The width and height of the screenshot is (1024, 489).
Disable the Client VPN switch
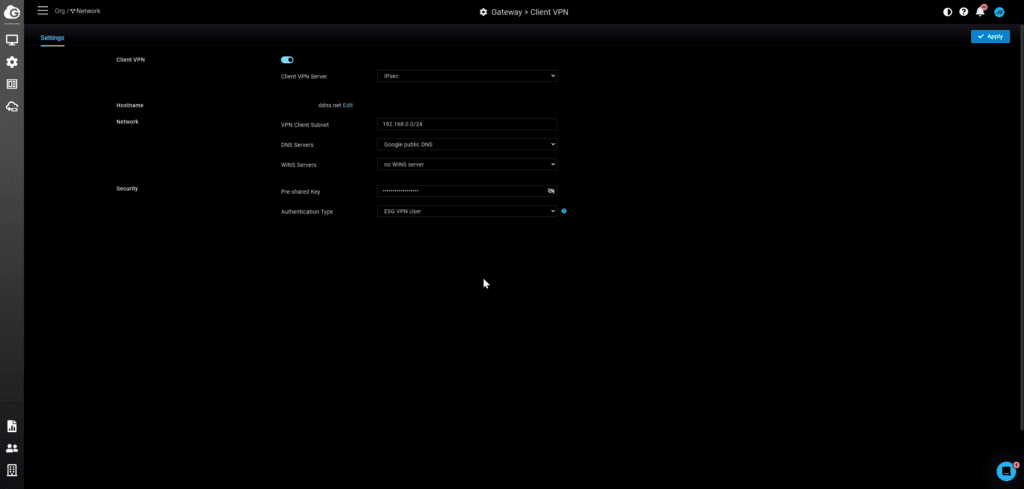coord(287,60)
